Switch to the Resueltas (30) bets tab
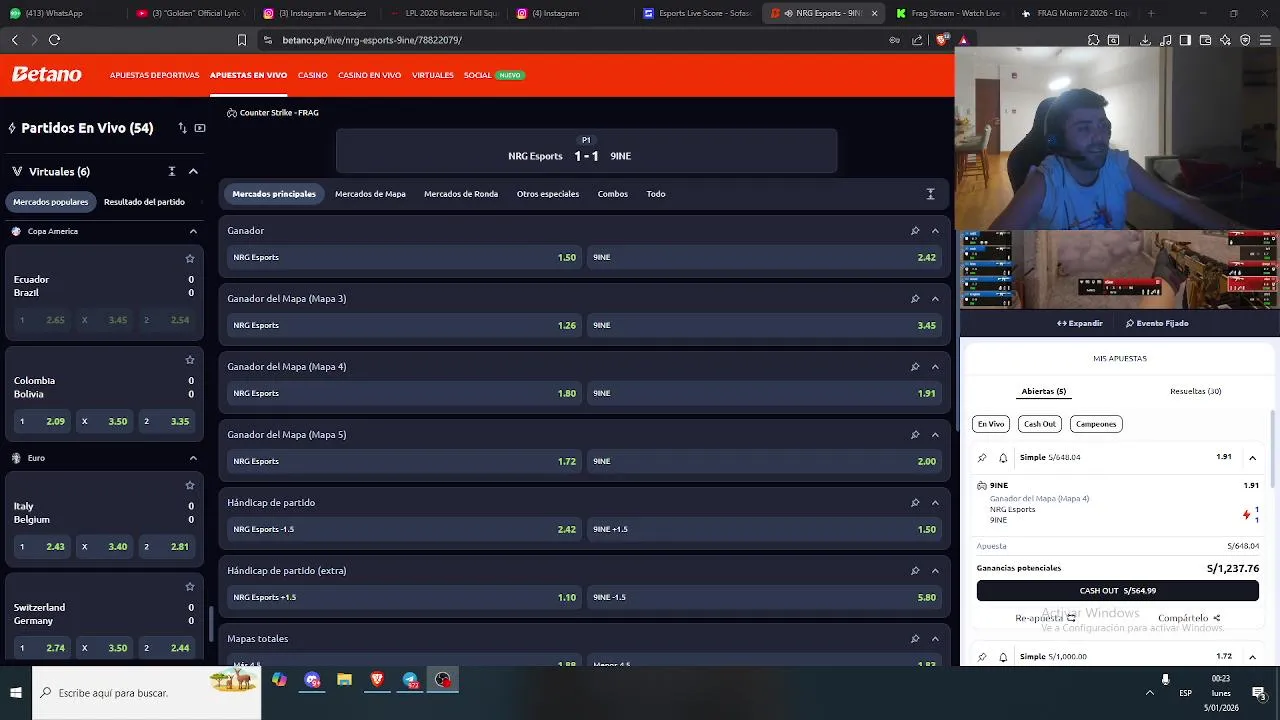 (x=1196, y=391)
